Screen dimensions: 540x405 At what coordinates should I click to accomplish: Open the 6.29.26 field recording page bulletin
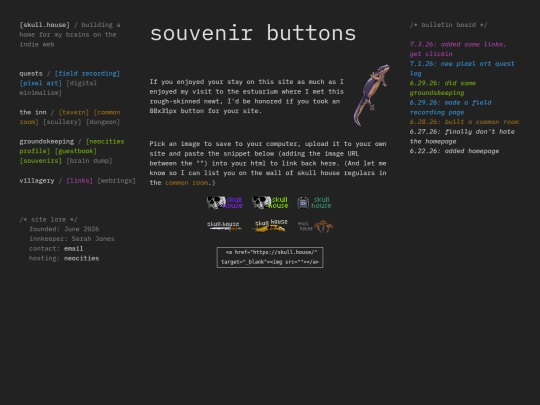pyautogui.click(x=450, y=107)
